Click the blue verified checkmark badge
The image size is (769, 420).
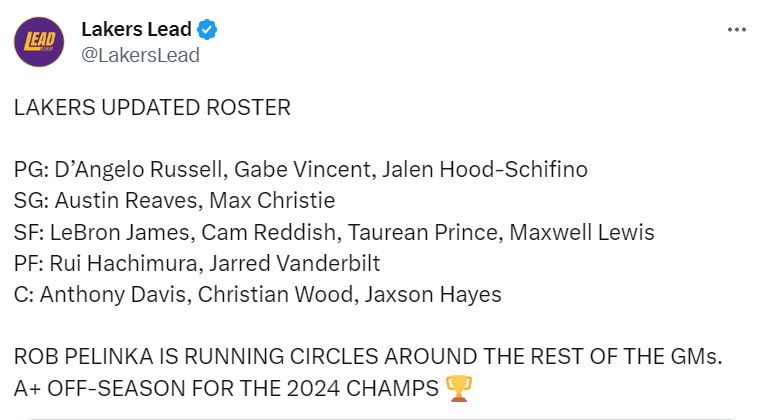(x=207, y=30)
